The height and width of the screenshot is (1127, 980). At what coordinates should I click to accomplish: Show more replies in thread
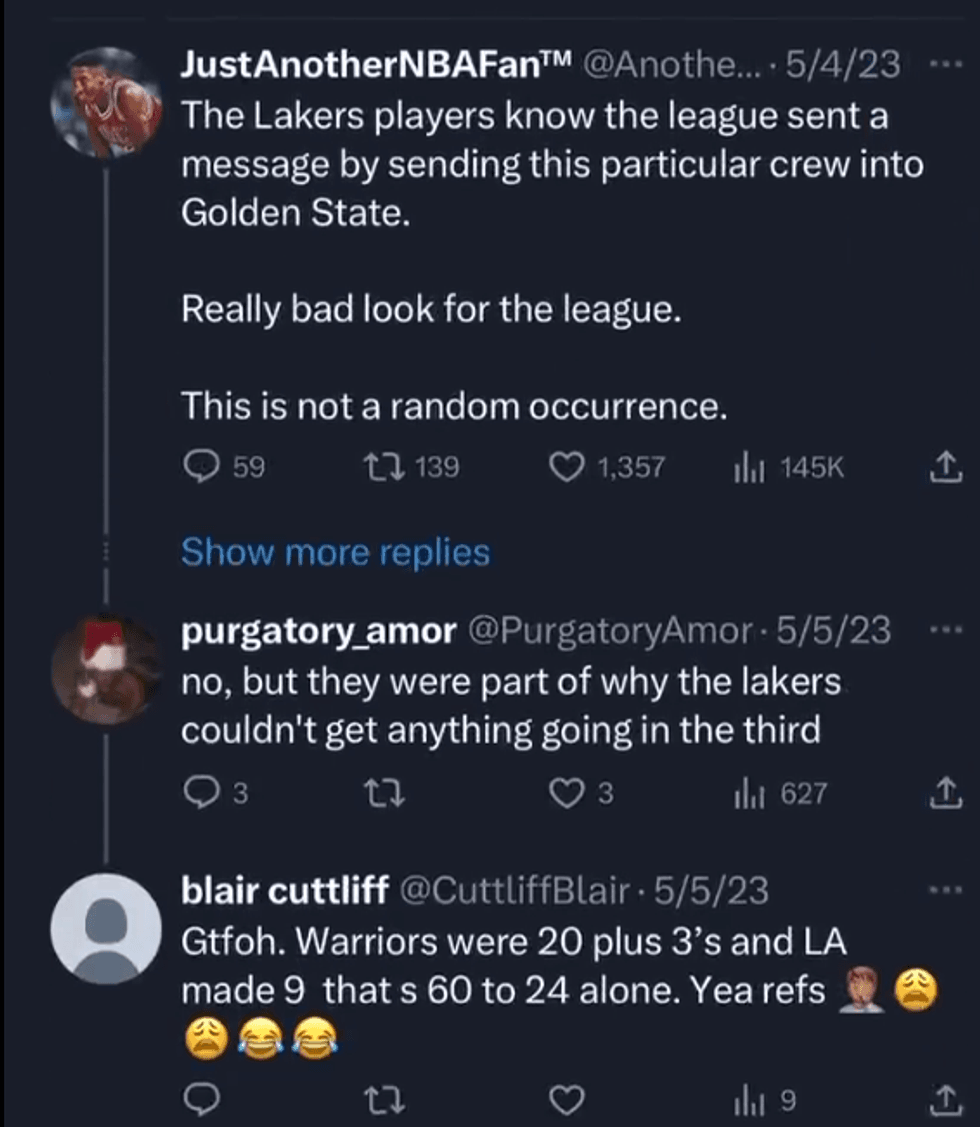tap(335, 552)
